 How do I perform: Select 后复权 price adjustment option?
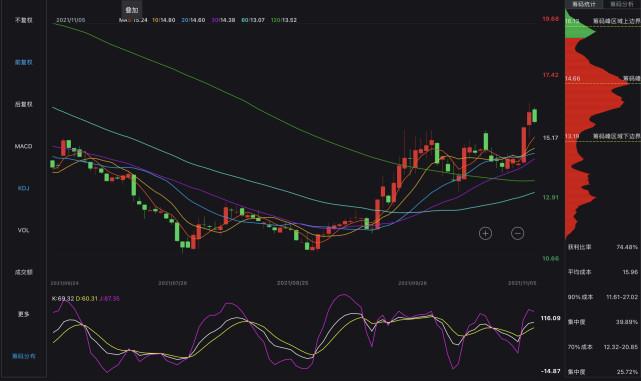[x=23, y=104]
